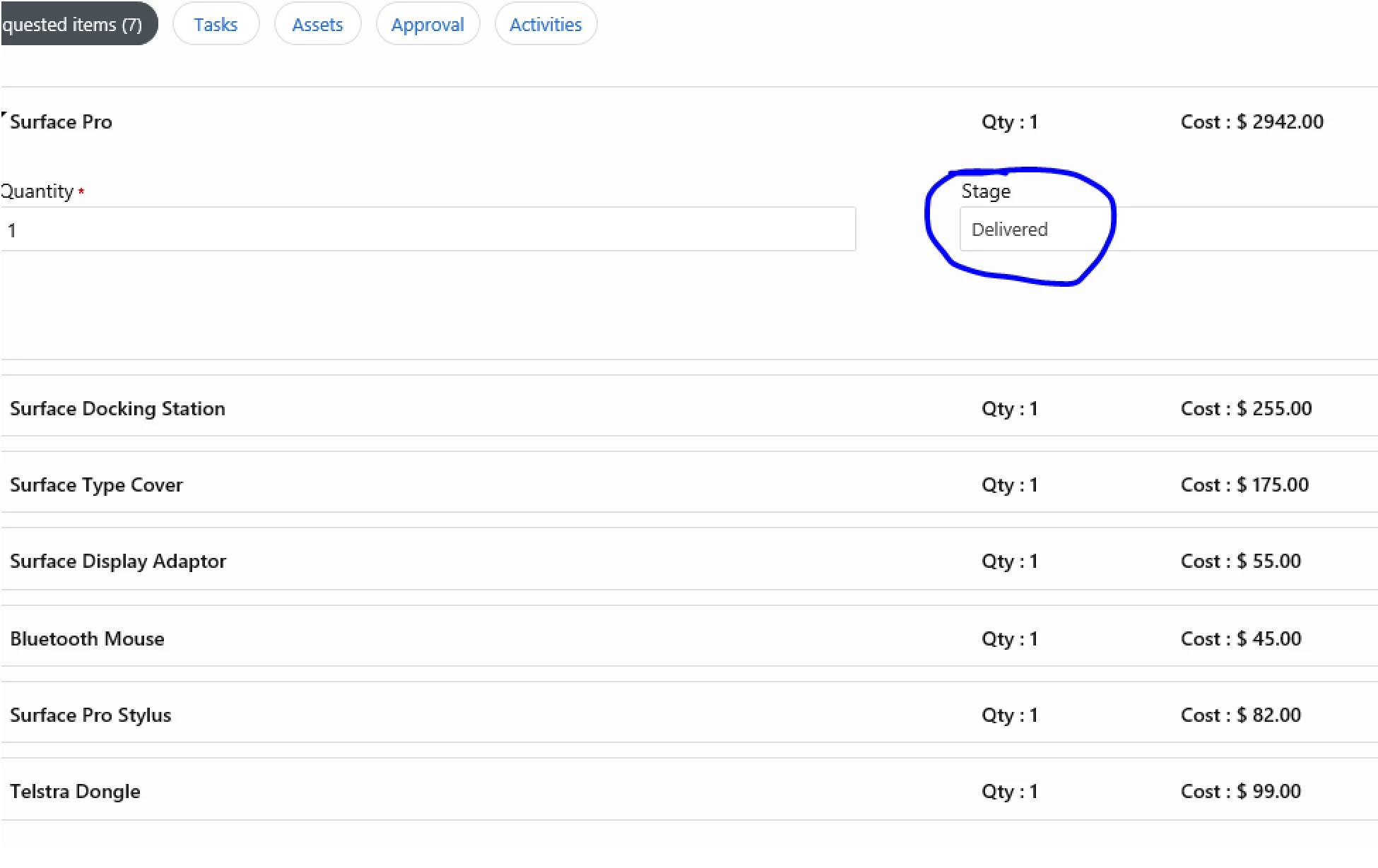Select the Surface Pro cost $ 2942.00
Image resolution: width=1378 pixels, height=868 pixels.
1252,121
